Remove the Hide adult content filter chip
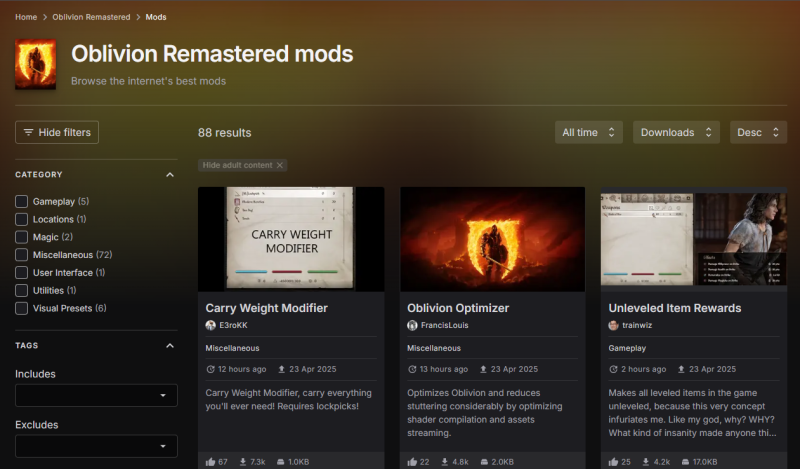The image size is (800, 469). (280, 165)
